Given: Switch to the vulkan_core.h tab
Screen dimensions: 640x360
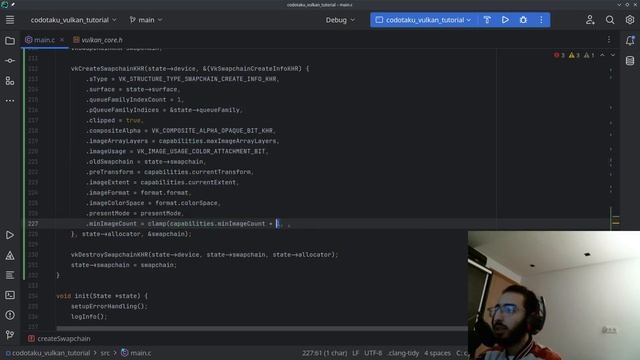Looking at the screenshot, I should click(x=98, y=40).
